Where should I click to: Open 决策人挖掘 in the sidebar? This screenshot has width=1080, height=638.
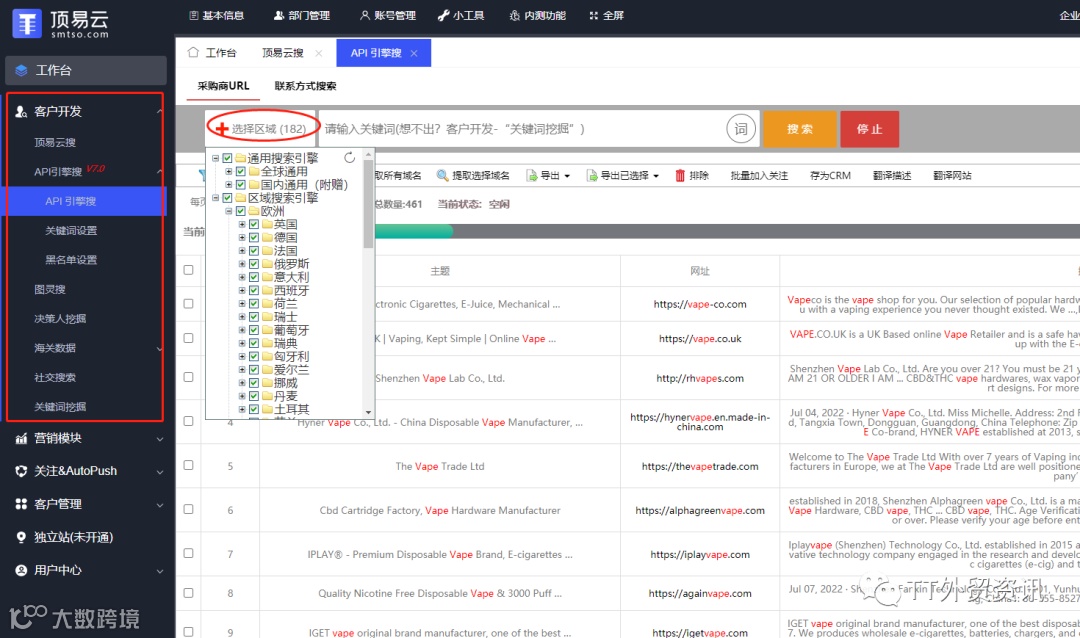(x=60, y=318)
